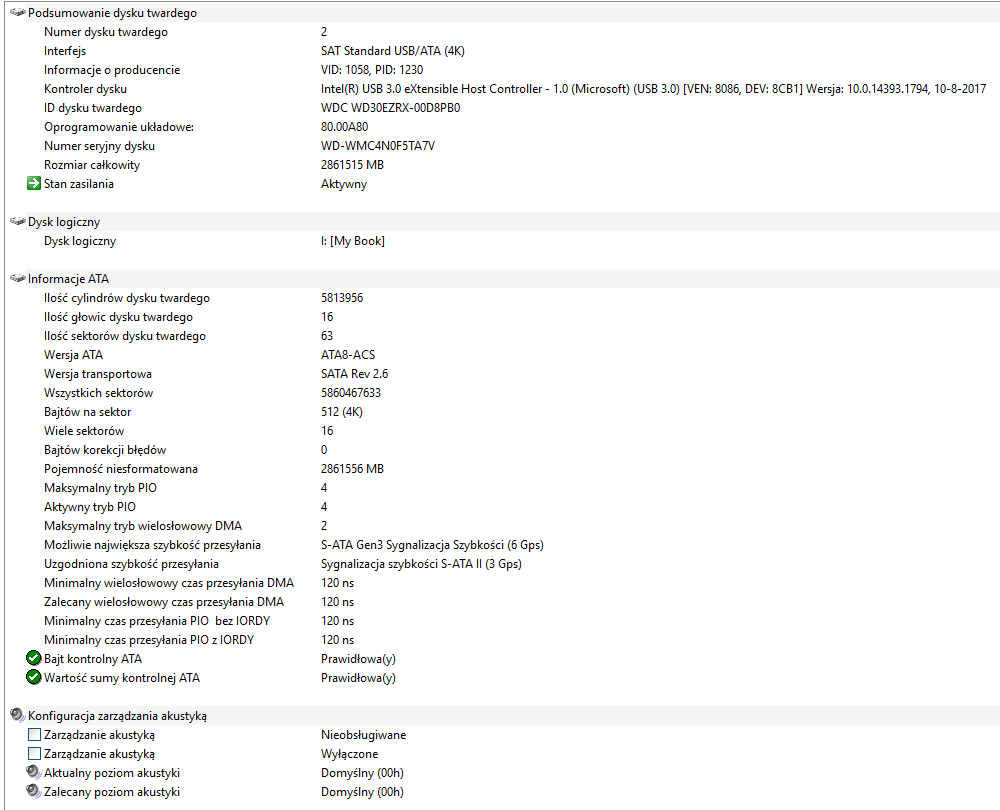
Task: Click the disk icon next to Dysk logiczny header
Action: coord(18,221)
